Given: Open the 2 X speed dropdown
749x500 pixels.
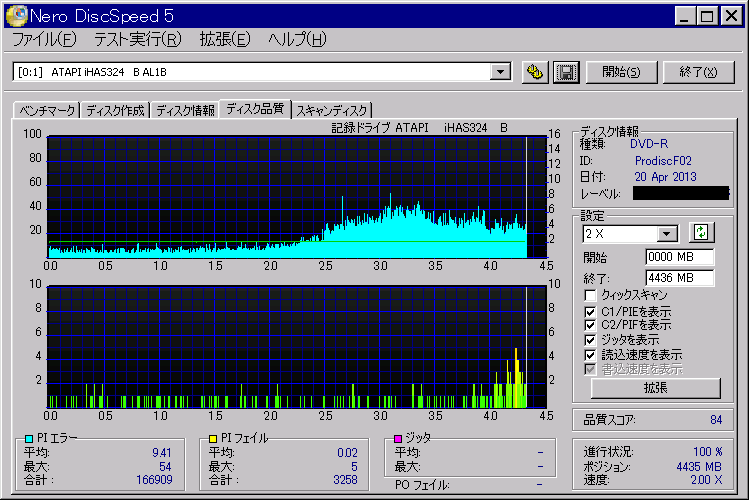Looking at the screenshot, I should pos(666,234).
